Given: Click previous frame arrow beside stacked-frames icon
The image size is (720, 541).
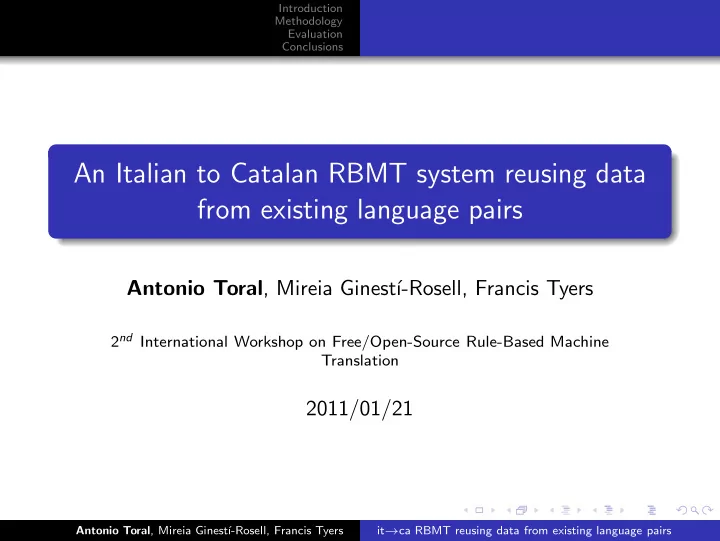Looking at the screenshot, I should pyautogui.click(x=509, y=510).
